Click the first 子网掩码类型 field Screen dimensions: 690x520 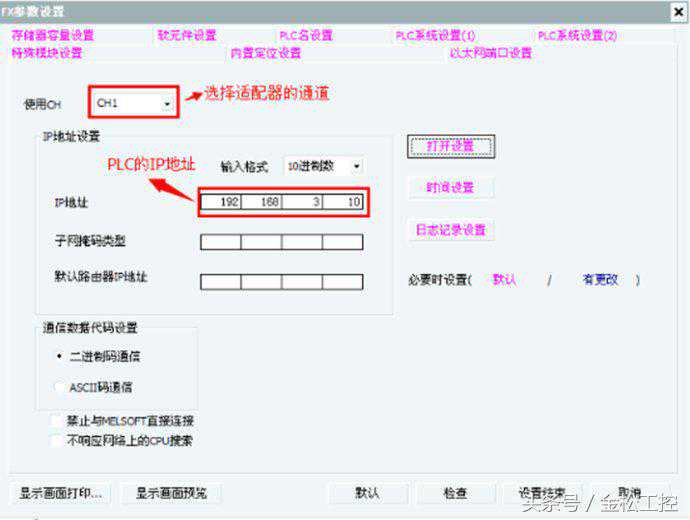coord(220,242)
